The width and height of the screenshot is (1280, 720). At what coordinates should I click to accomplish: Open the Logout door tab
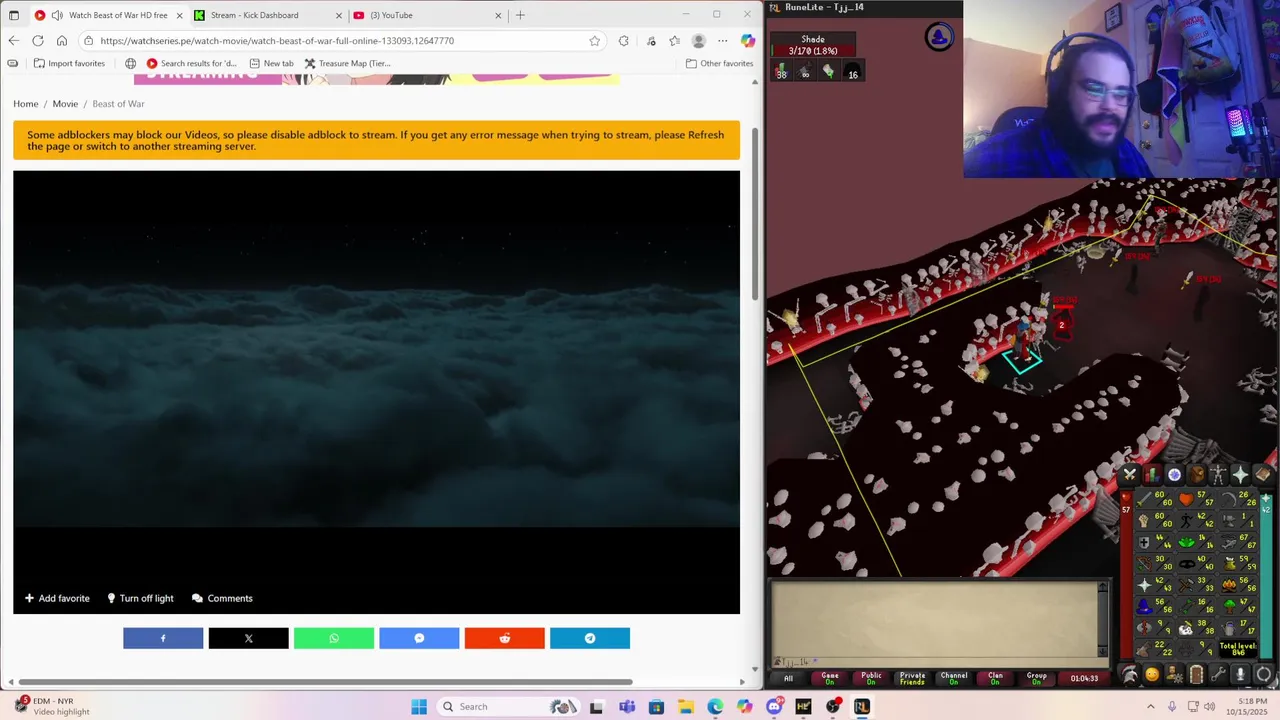click(x=1196, y=674)
